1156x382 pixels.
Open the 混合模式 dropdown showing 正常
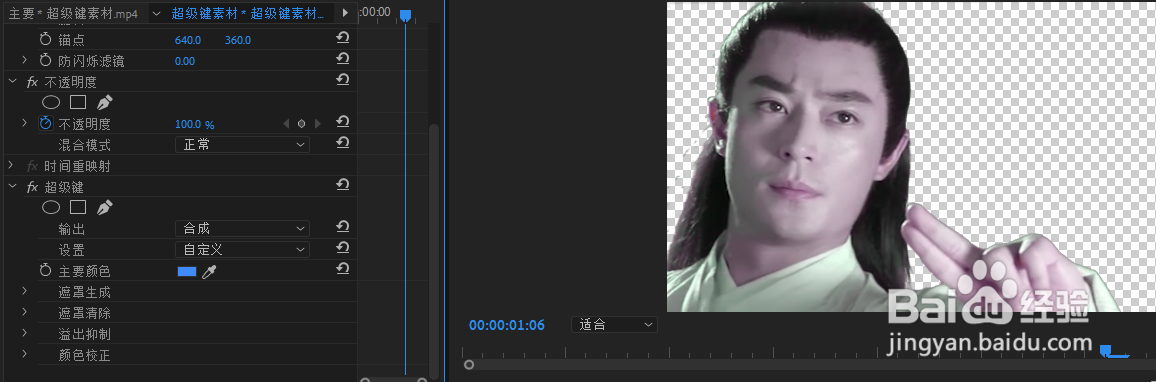pyautogui.click(x=243, y=145)
